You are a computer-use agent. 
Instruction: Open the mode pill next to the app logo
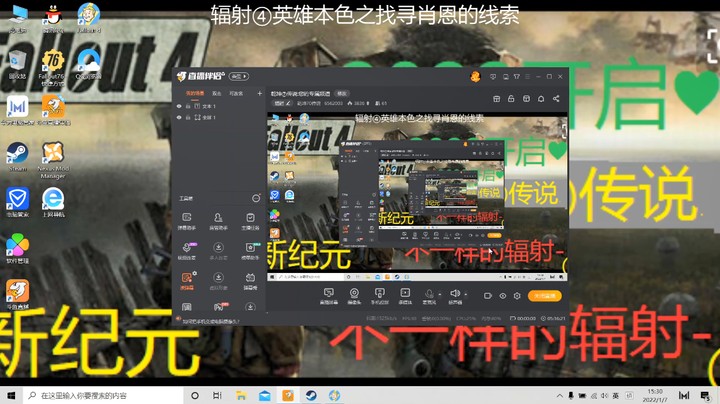coord(238,76)
